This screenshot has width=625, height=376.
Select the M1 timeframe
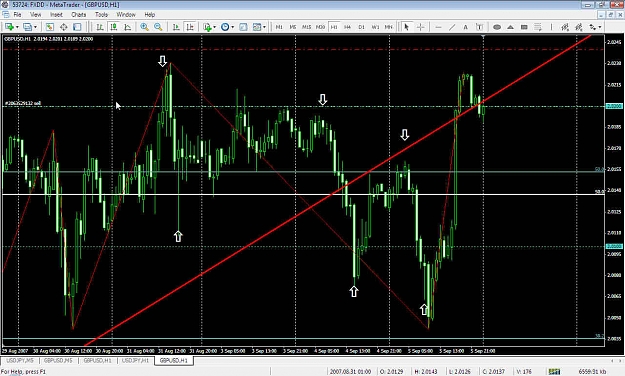coord(279,27)
